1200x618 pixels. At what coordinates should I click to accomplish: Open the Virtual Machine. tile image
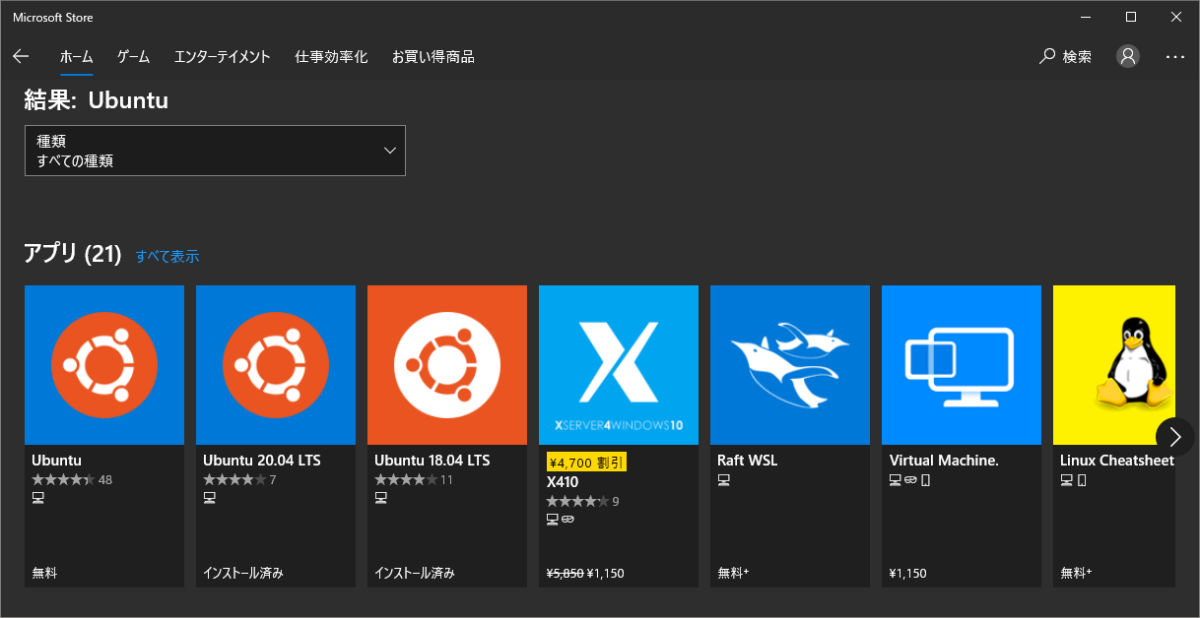click(x=962, y=365)
